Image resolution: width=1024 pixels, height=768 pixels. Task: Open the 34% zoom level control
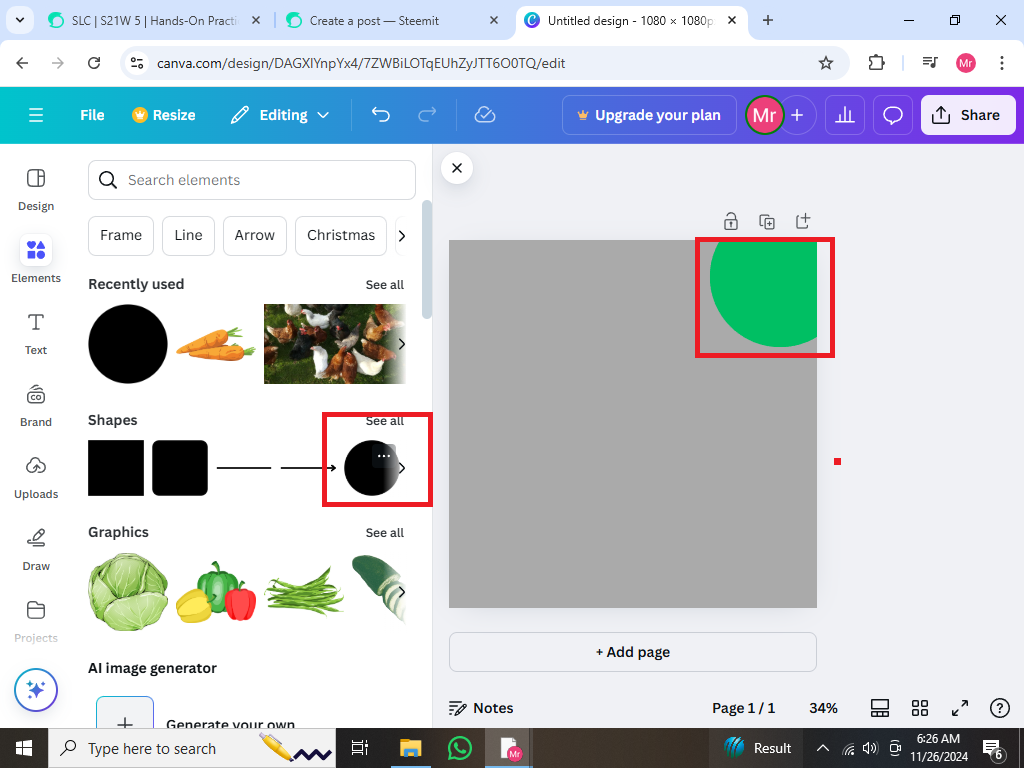(824, 708)
